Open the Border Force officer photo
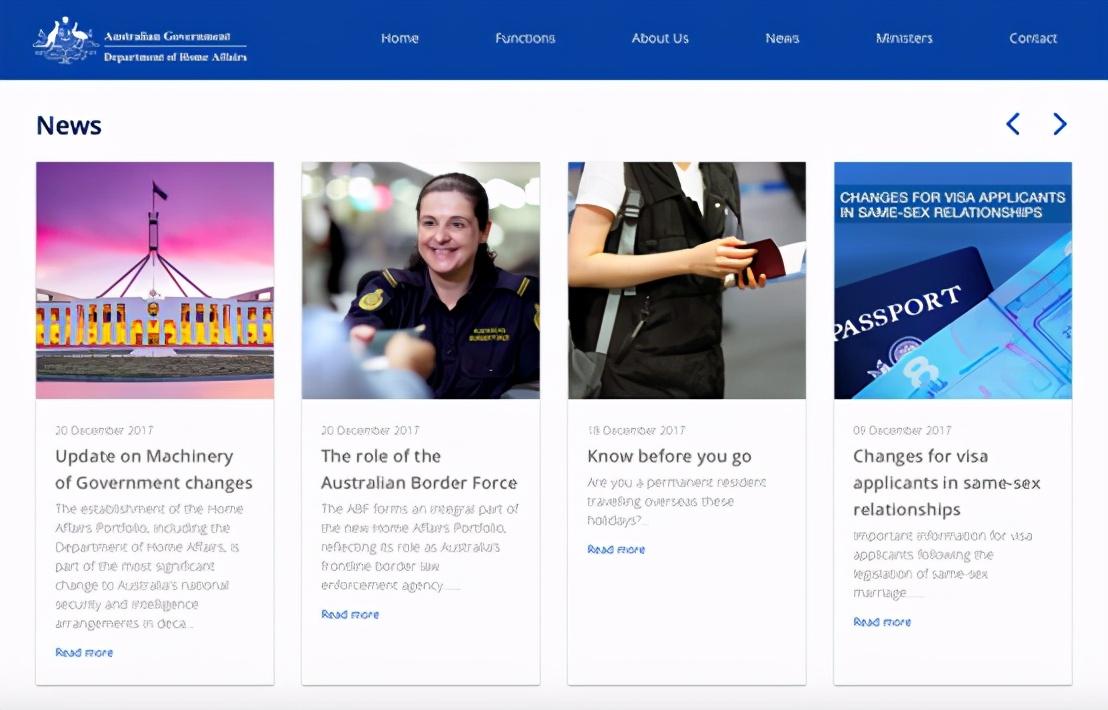This screenshot has width=1108, height=710. click(x=421, y=280)
